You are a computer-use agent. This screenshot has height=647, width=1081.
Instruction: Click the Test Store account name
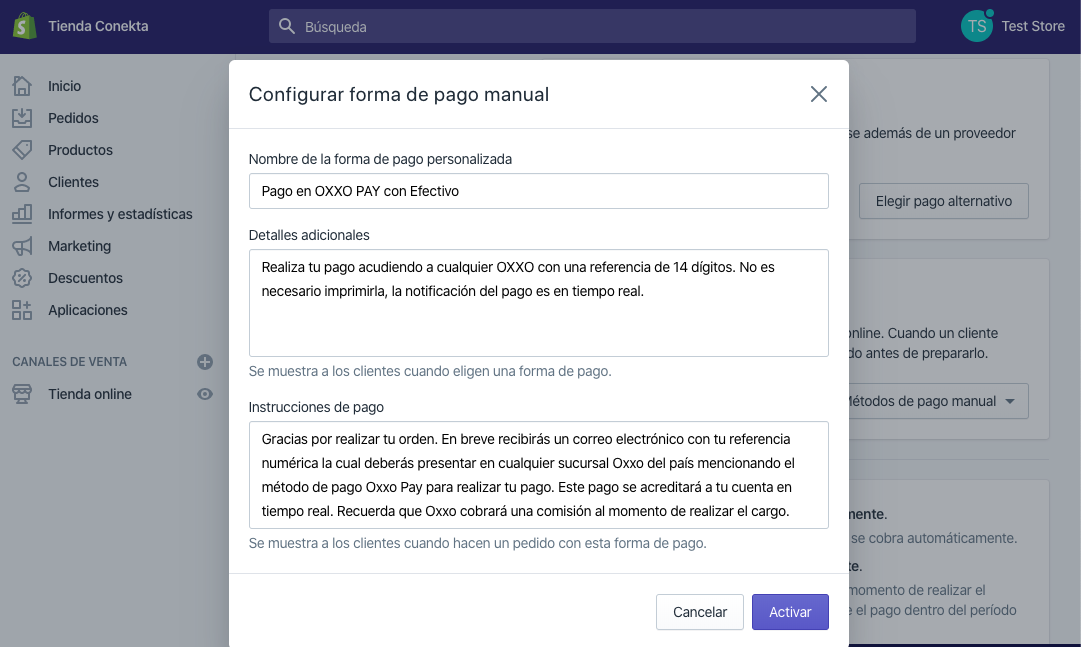click(1033, 26)
